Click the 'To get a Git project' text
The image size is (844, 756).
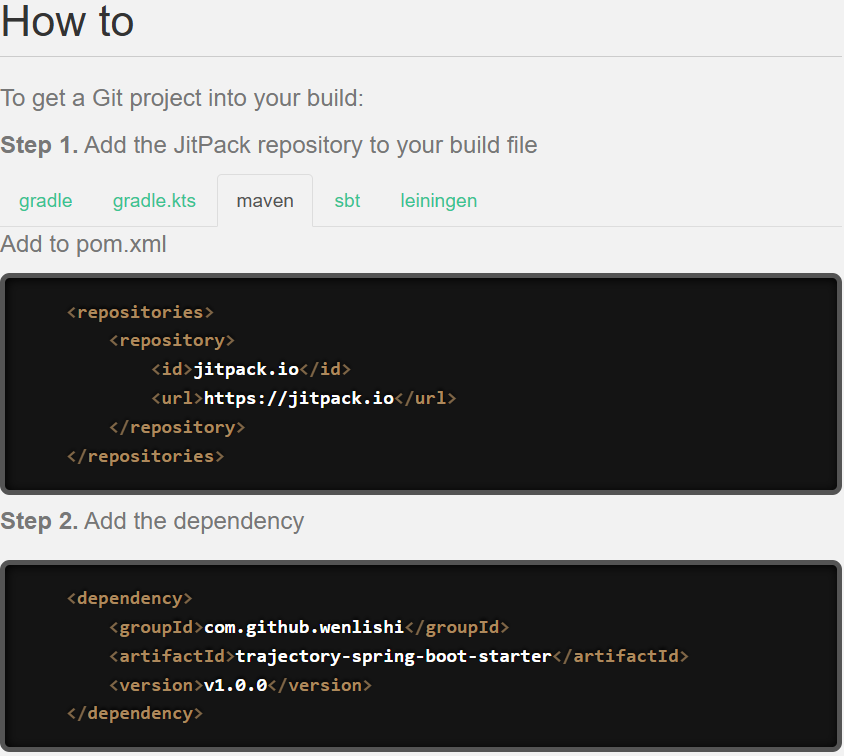point(182,98)
